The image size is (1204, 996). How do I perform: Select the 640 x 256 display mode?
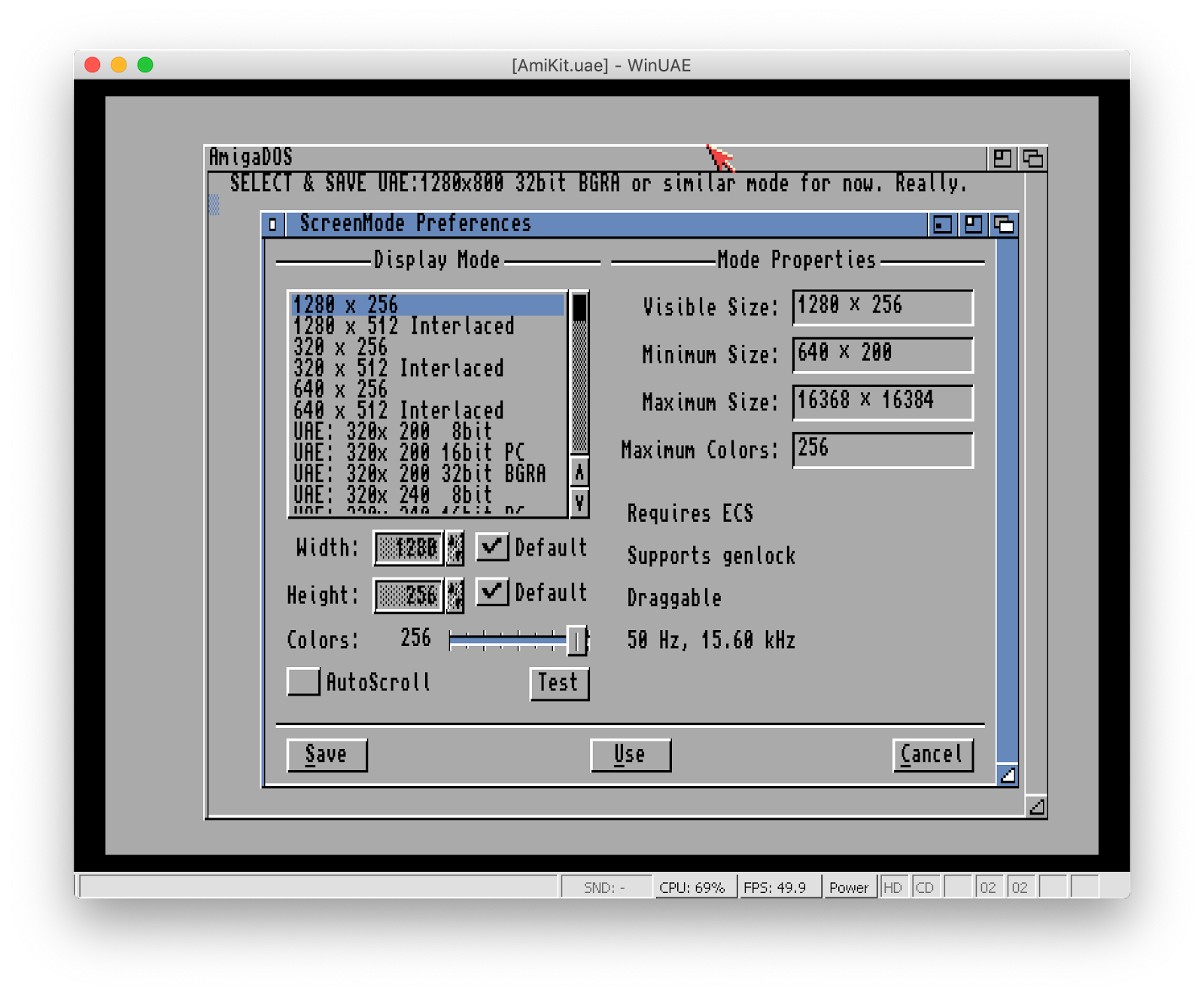click(x=427, y=389)
